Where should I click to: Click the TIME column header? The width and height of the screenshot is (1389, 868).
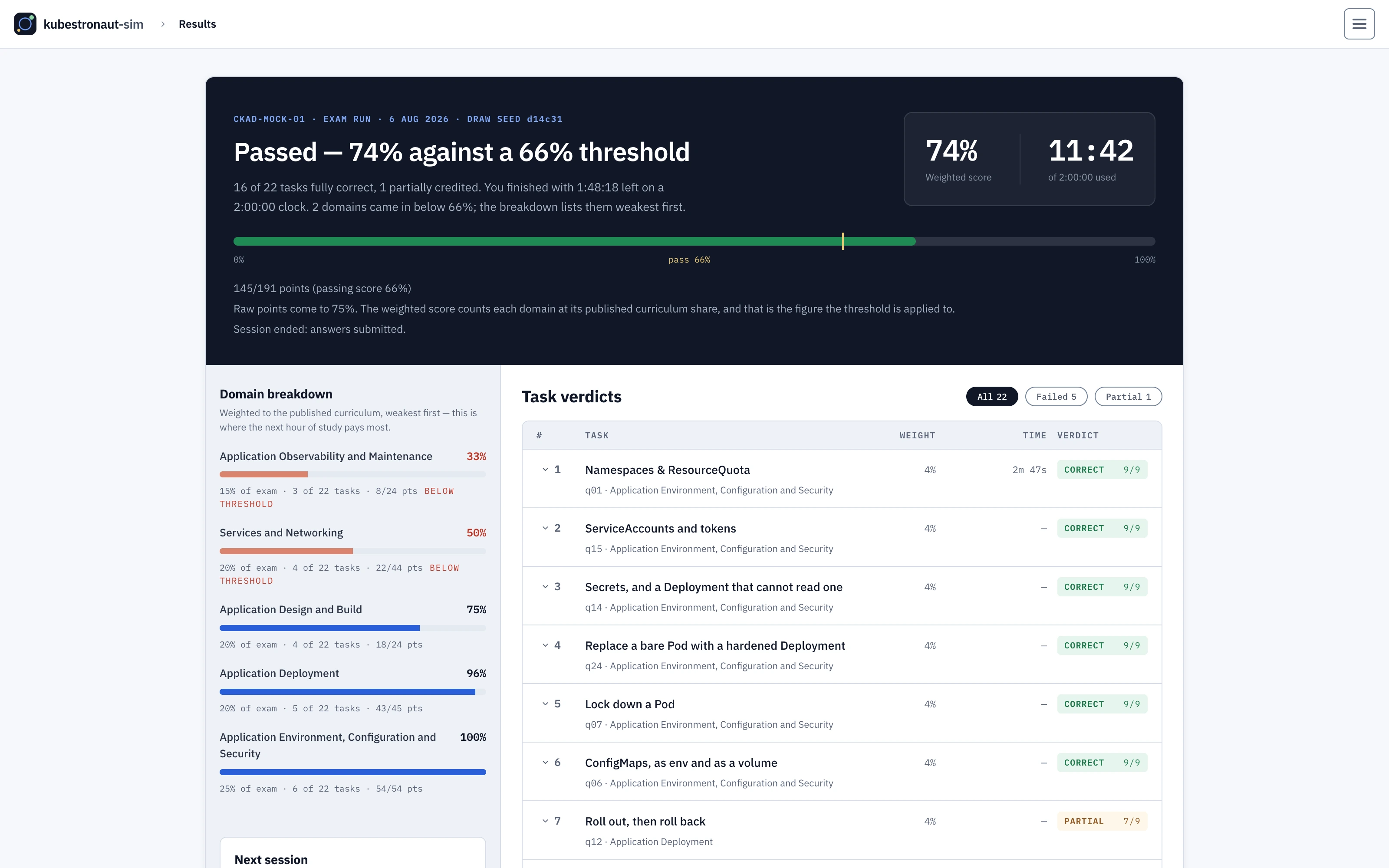(x=1034, y=435)
